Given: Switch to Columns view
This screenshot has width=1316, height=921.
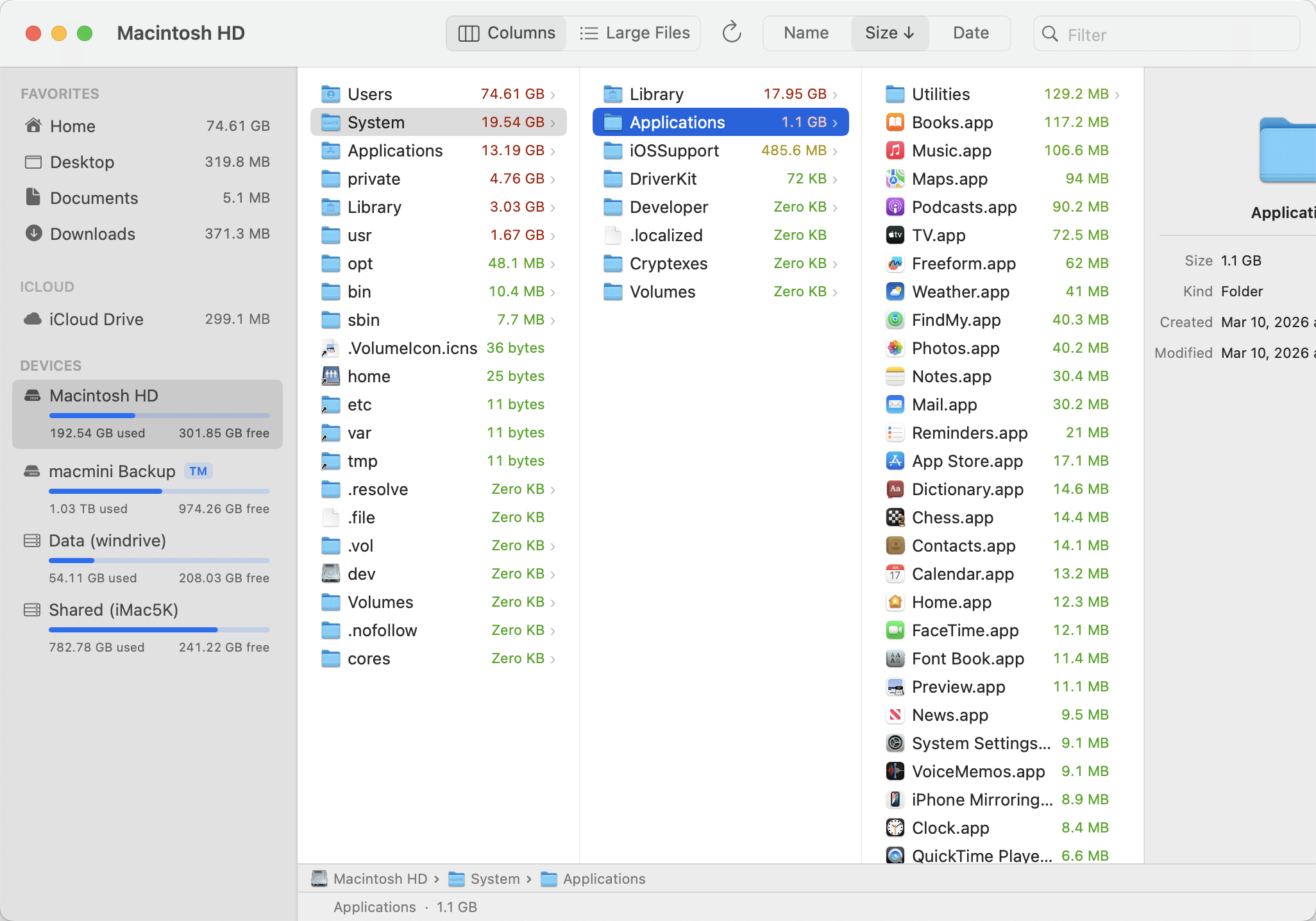Looking at the screenshot, I should (x=507, y=33).
